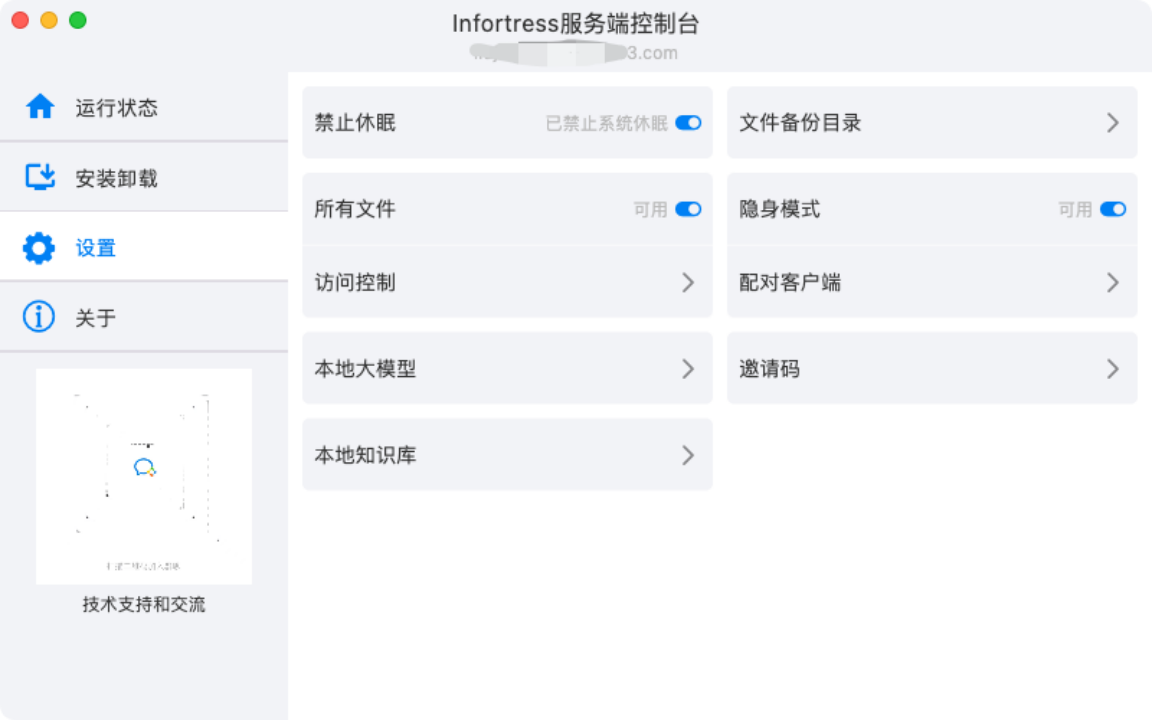Click the home icon beside 运行状态
Image resolution: width=1152 pixels, height=720 pixels.
coord(40,107)
